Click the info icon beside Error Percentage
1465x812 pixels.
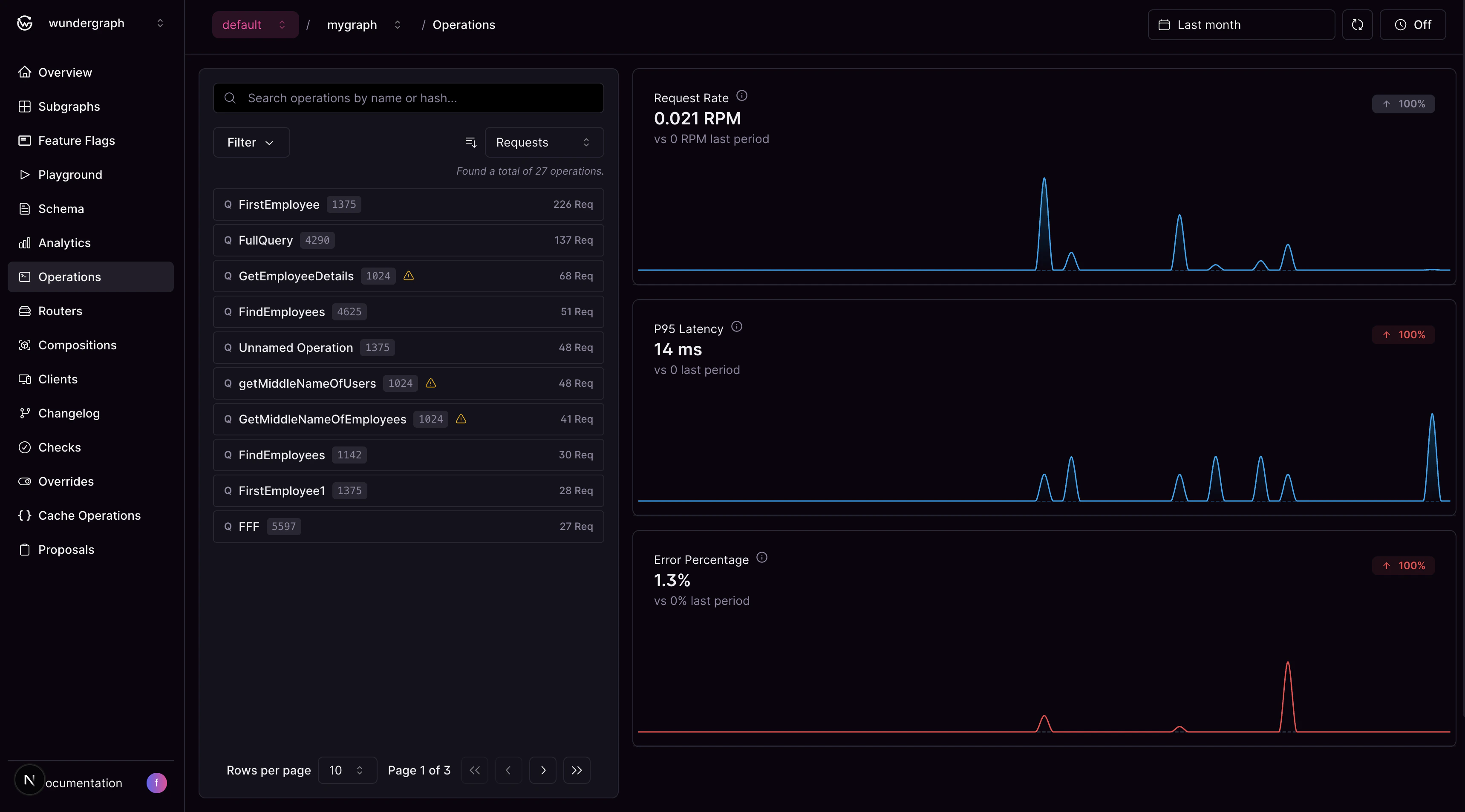coord(761,557)
